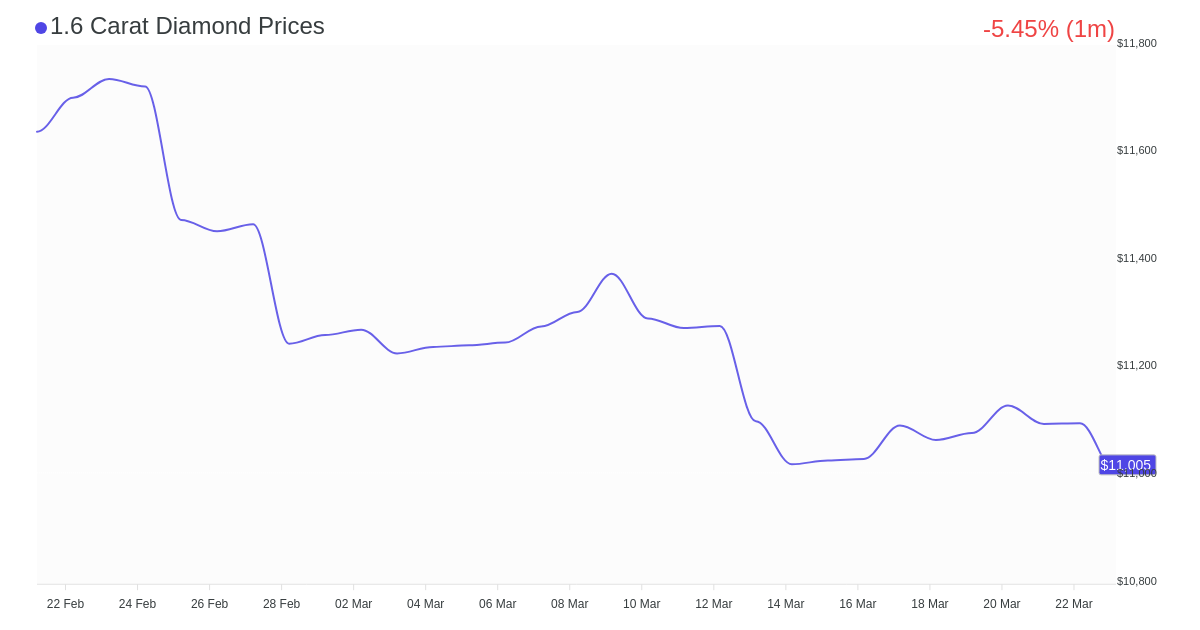Click the 1.6 Carat Diamond Prices title

click(187, 26)
